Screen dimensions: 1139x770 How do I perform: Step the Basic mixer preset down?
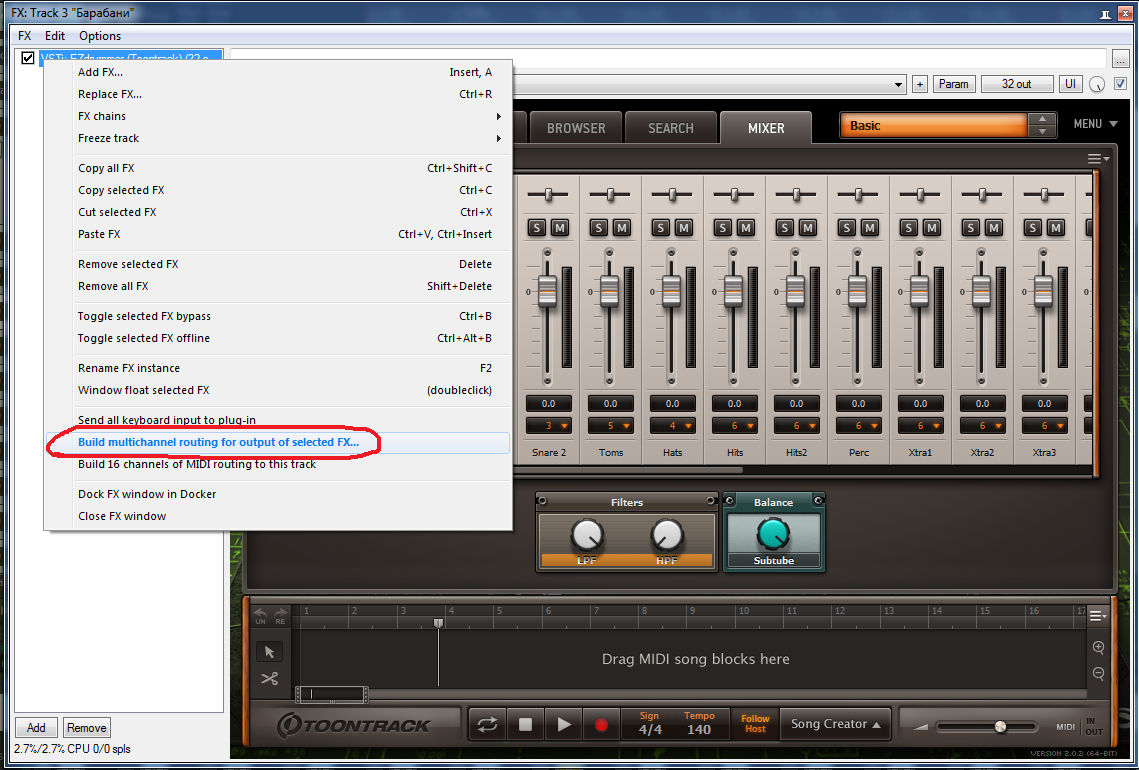(1042, 131)
